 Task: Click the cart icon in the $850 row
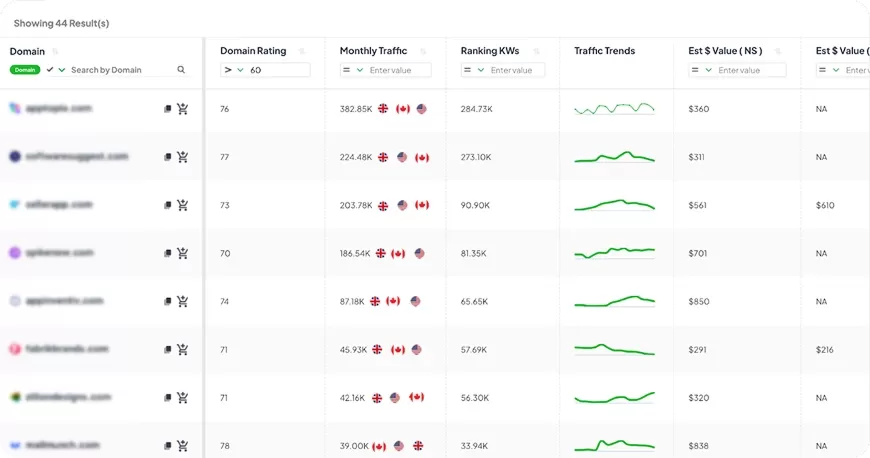tap(183, 301)
